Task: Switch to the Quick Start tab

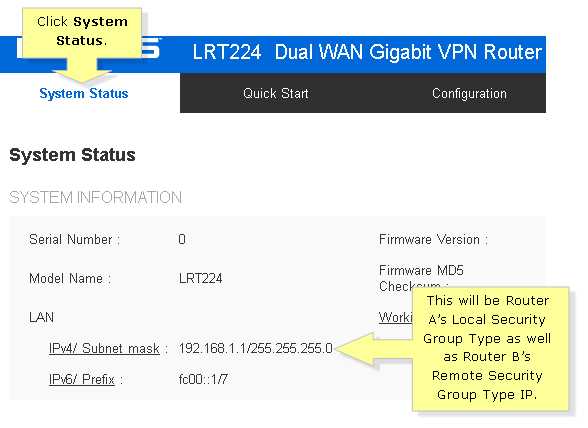Action: (276, 93)
